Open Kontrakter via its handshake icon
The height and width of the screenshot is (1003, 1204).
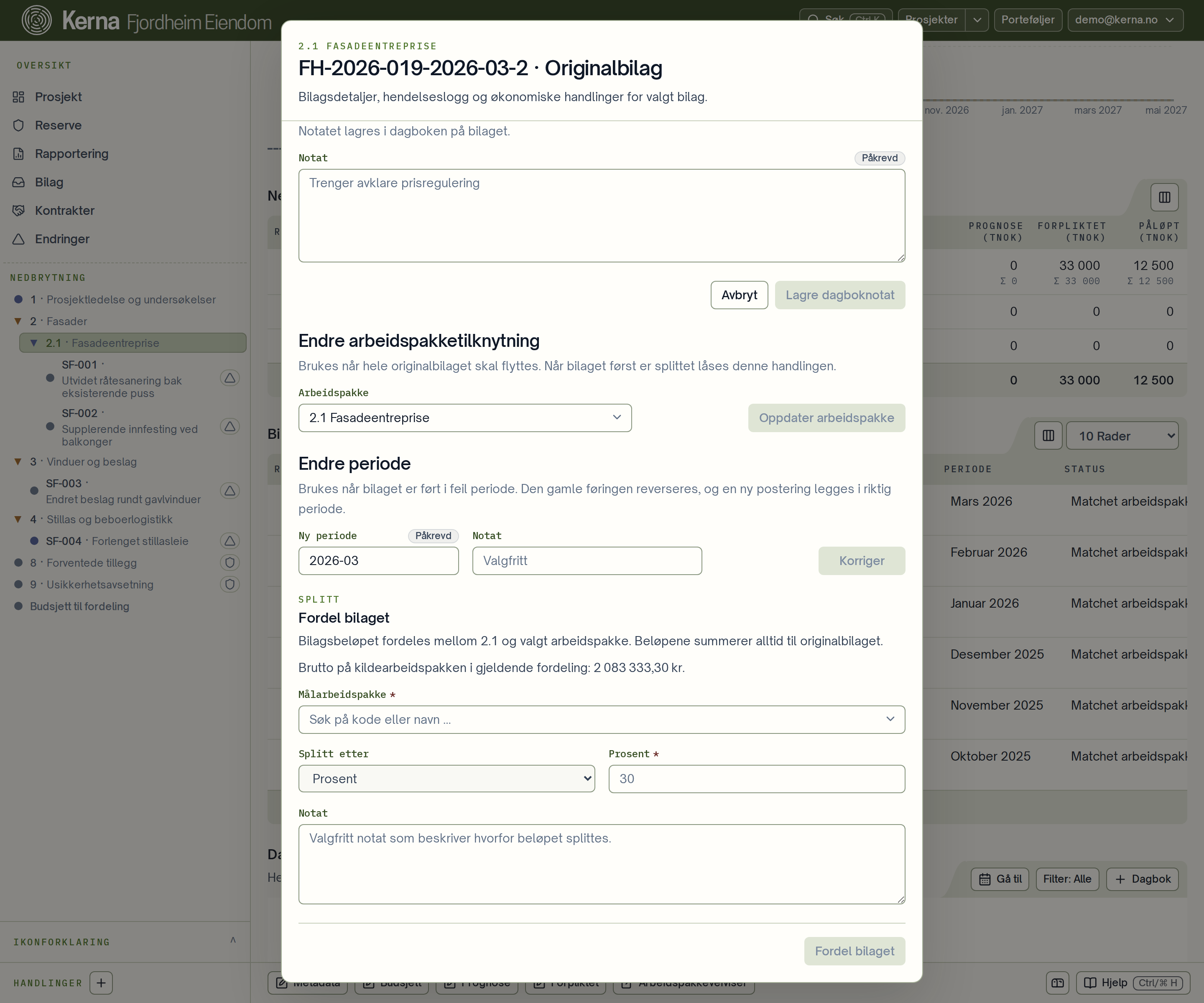tap(18, 210)
